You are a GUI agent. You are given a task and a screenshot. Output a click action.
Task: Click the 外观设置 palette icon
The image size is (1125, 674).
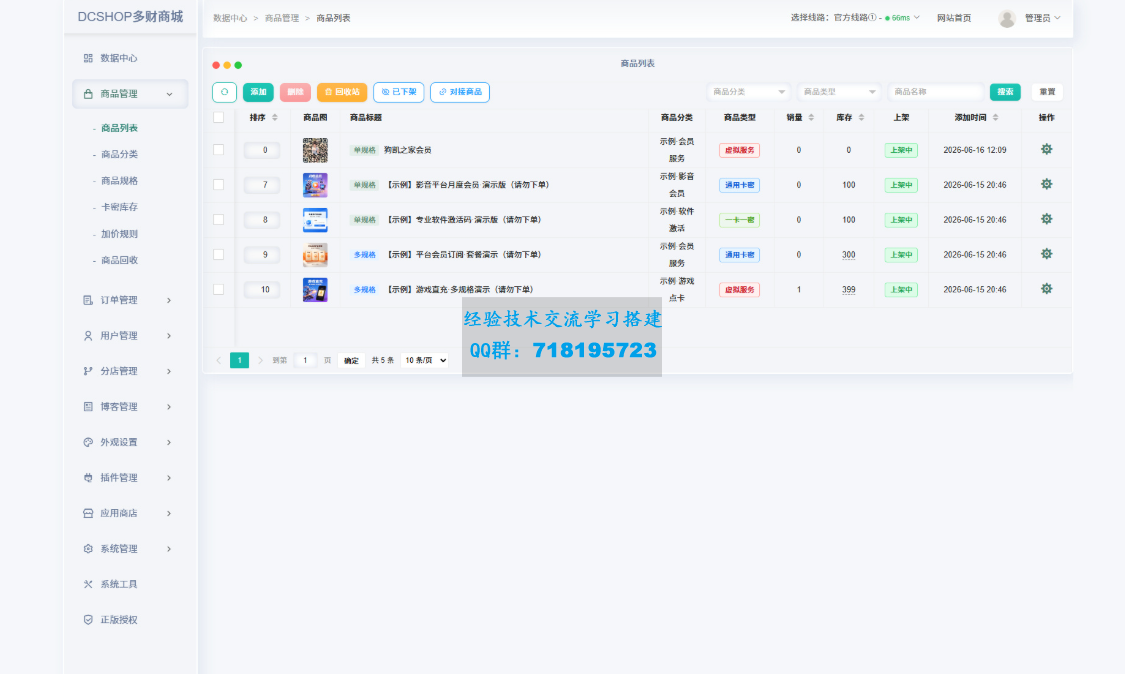(x=88, y=442)
